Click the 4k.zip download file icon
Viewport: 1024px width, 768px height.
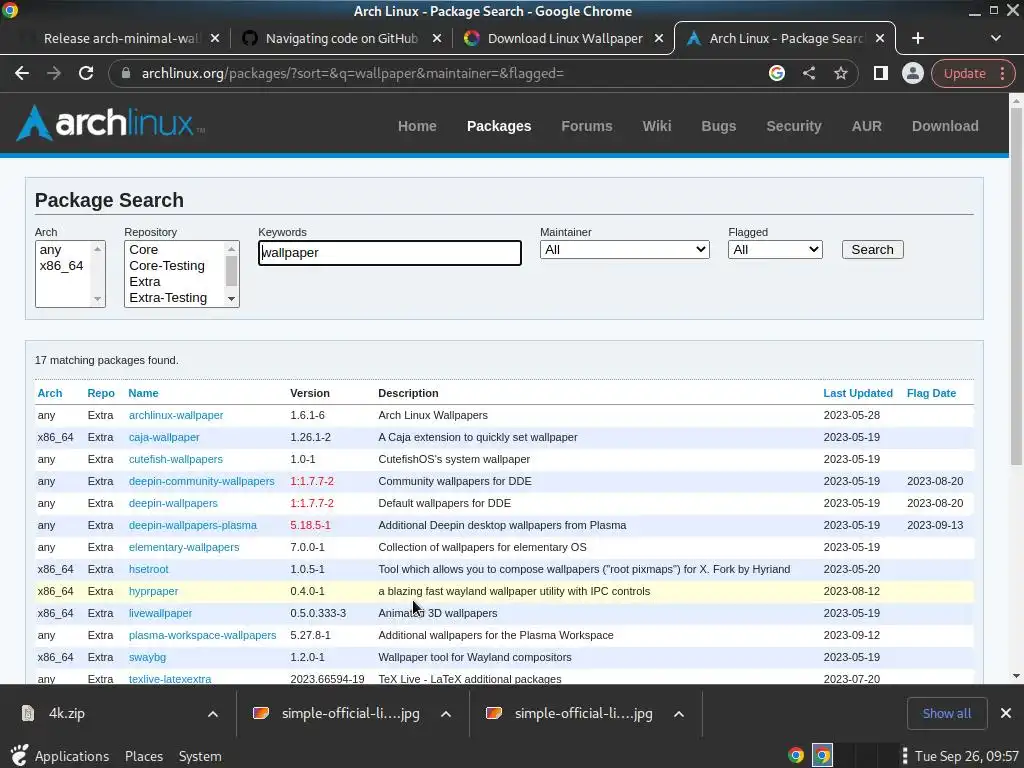tap(27, 713)
